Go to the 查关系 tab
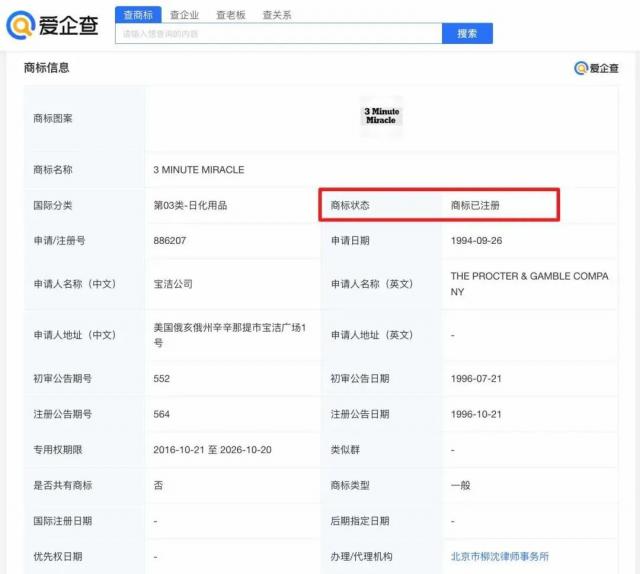 pyautogui.click(x=277, y=15)
